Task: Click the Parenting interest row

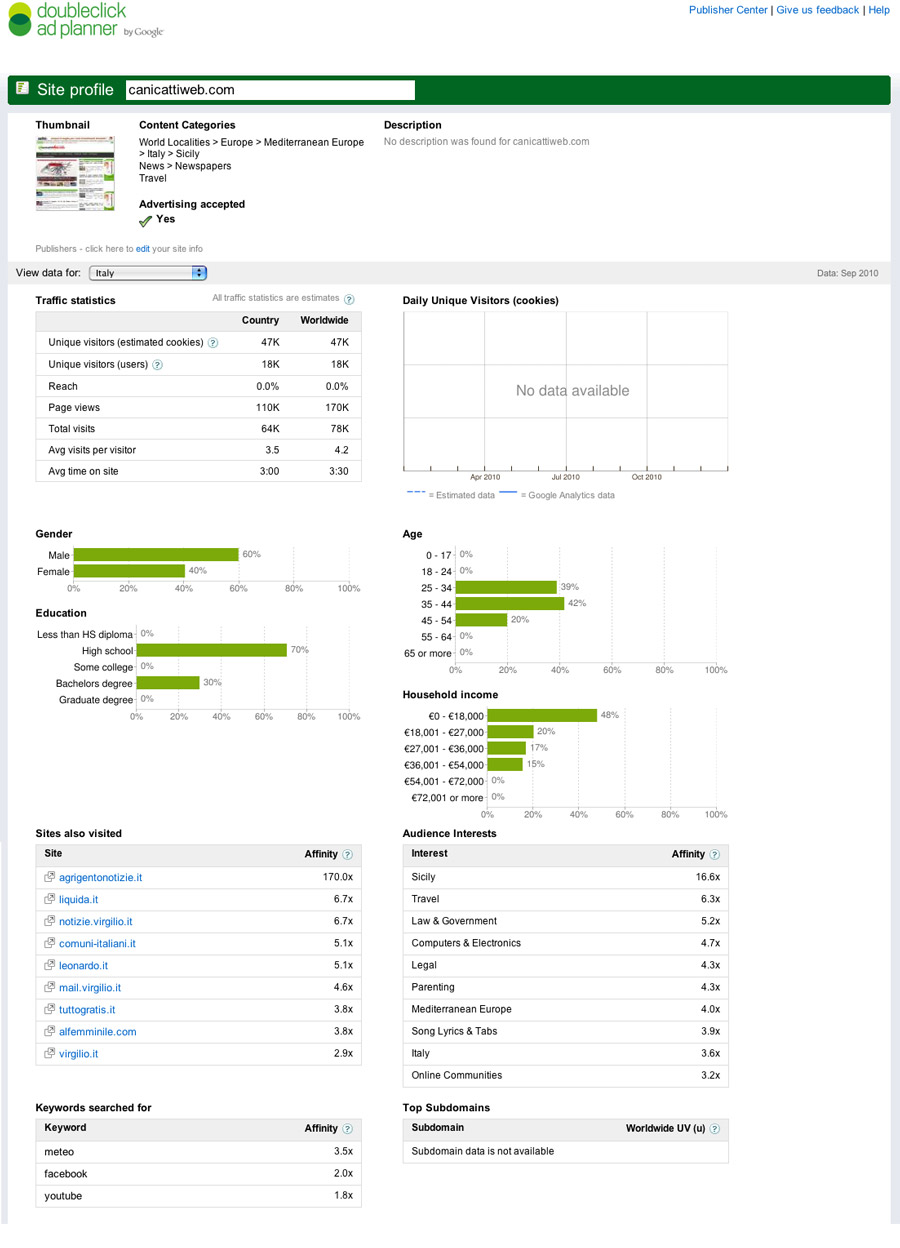Action: pyautogui.click(x=565, y=987)
